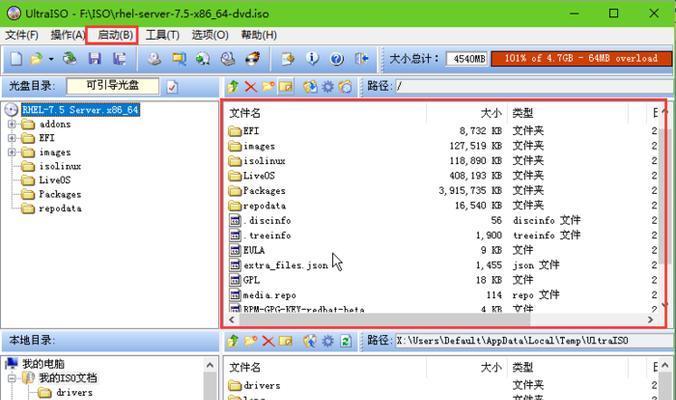Screen dimensions: 676x400
Task: Click the image path field showing /
Action: tap(534, 86)
